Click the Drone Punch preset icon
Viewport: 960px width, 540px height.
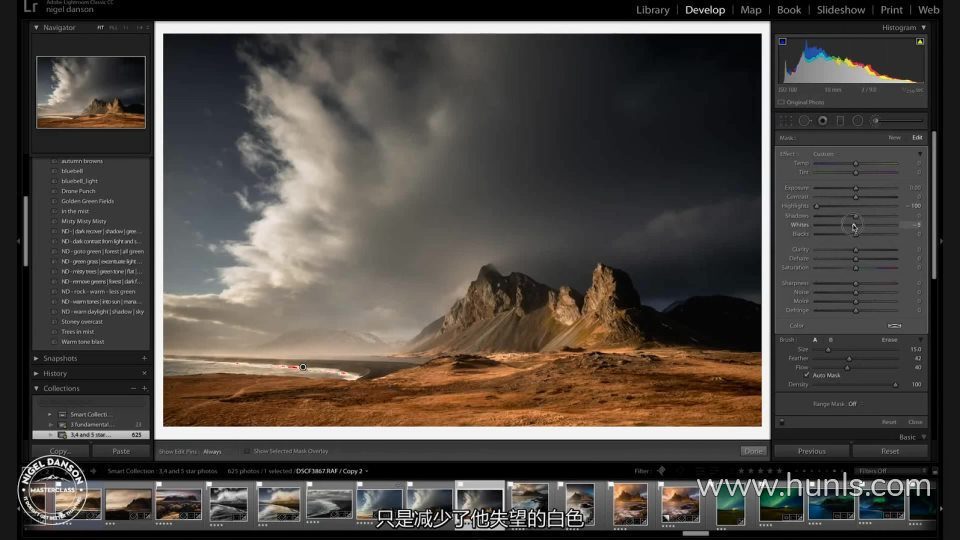point(54,191)
